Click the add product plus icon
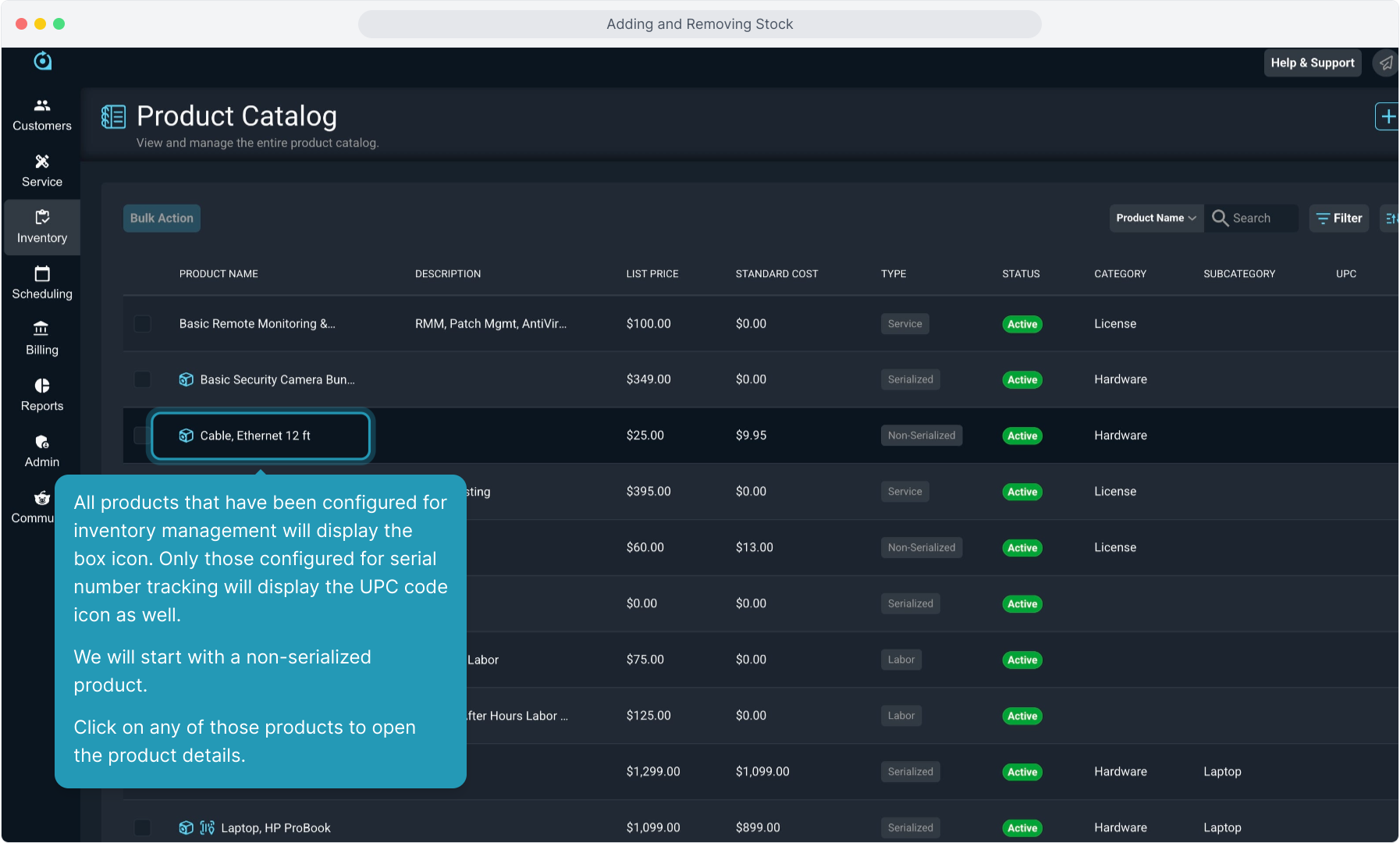Image resolution: width=1400 pixels, height=843 pixels. point(1388,117)
